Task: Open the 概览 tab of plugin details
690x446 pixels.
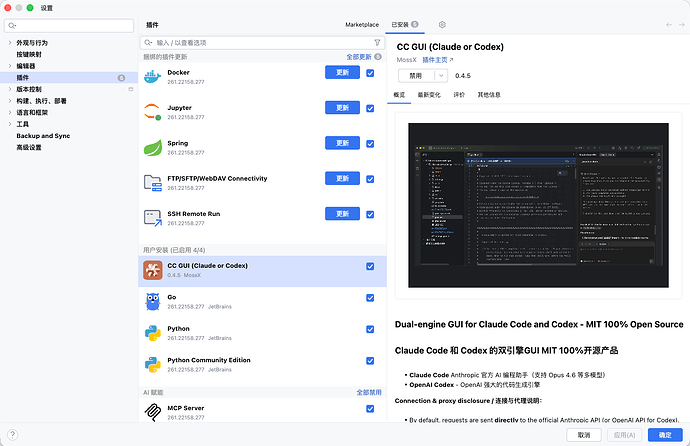Action: pos(399,95)
